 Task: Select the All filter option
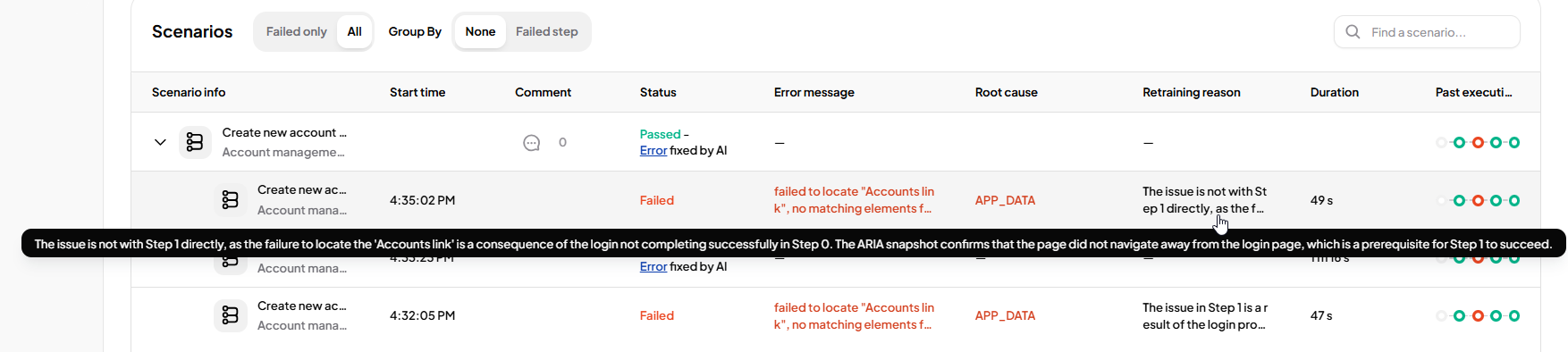click(x=355, y=32)
